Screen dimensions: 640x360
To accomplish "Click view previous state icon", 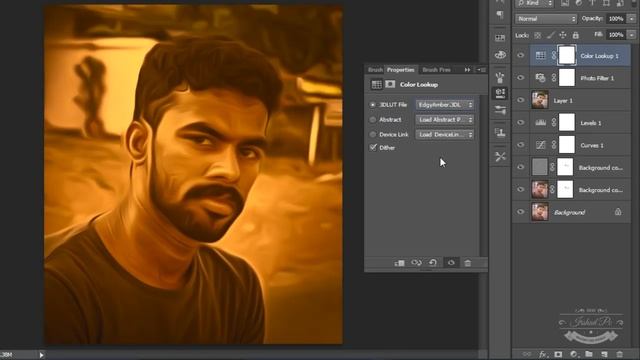I will point(416,263).
